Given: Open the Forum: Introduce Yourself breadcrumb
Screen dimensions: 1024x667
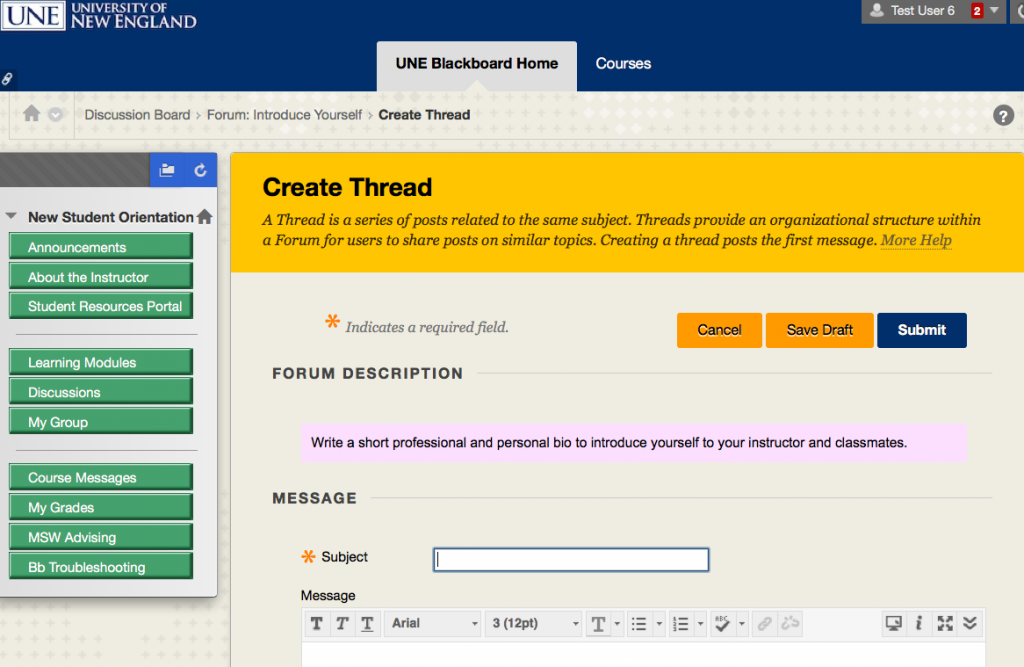Looking at the screenshot, I should (284, 115).
